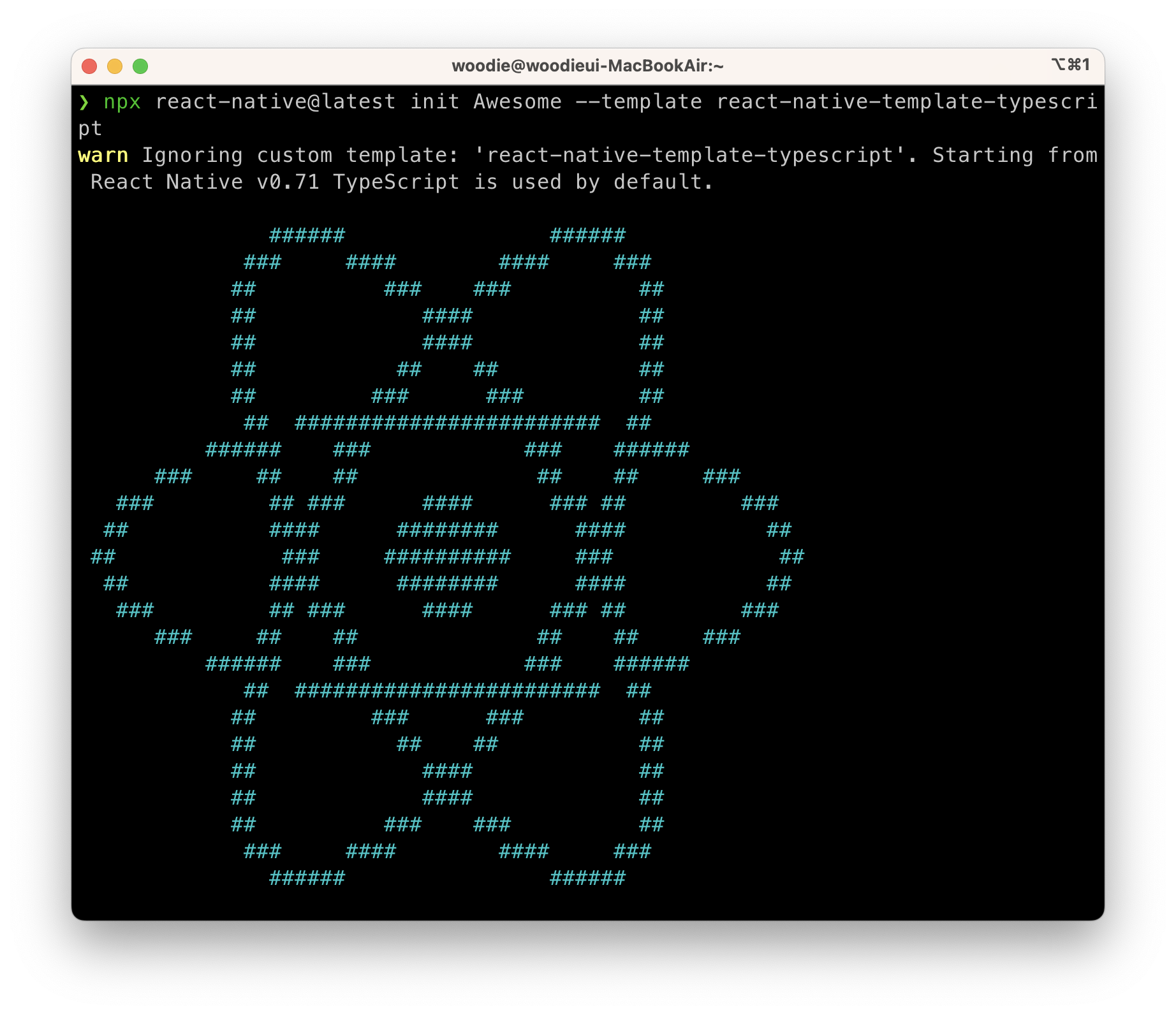
Task: Click center of React ASCII logo nucleus
Action: click(447, 557)
